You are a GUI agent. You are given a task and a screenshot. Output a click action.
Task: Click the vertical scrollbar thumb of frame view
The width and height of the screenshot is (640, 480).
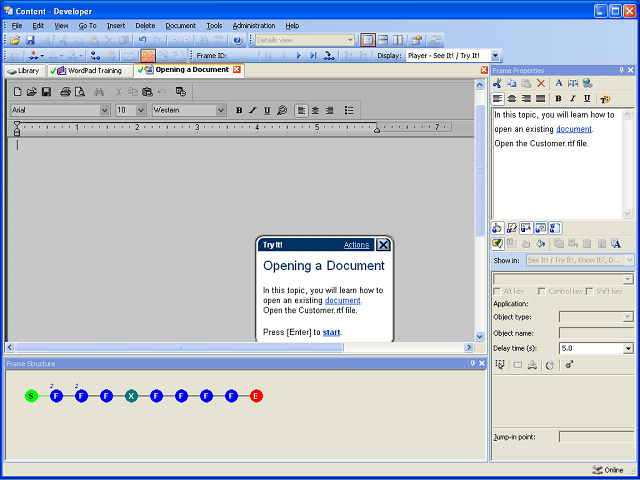click(480, 170)
